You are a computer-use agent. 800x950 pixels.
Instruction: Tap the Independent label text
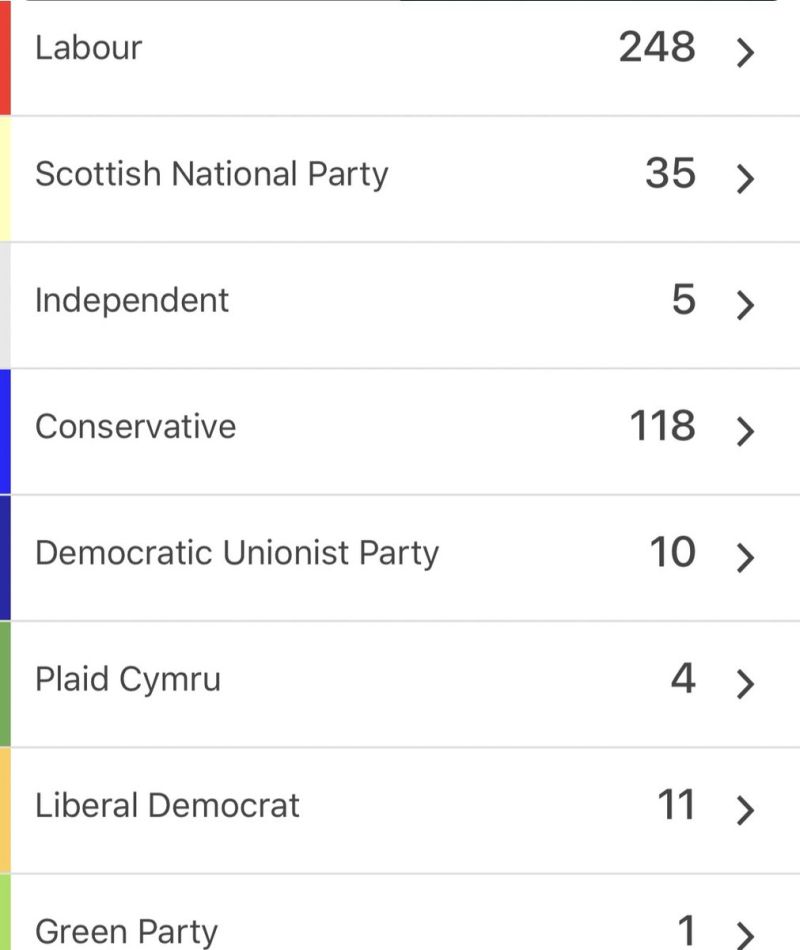click(x=132, y=301)
